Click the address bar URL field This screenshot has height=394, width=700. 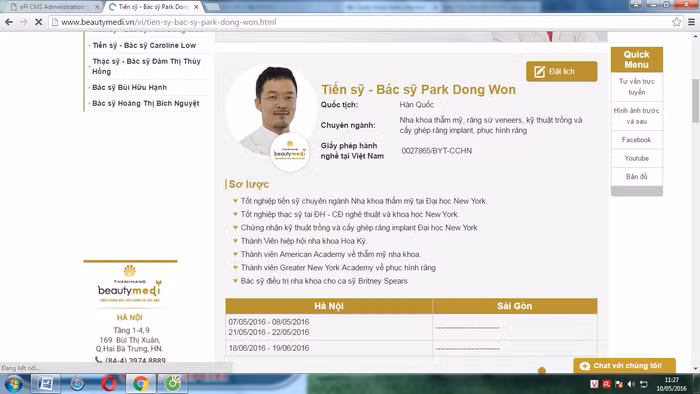click(x=357, y=22)
